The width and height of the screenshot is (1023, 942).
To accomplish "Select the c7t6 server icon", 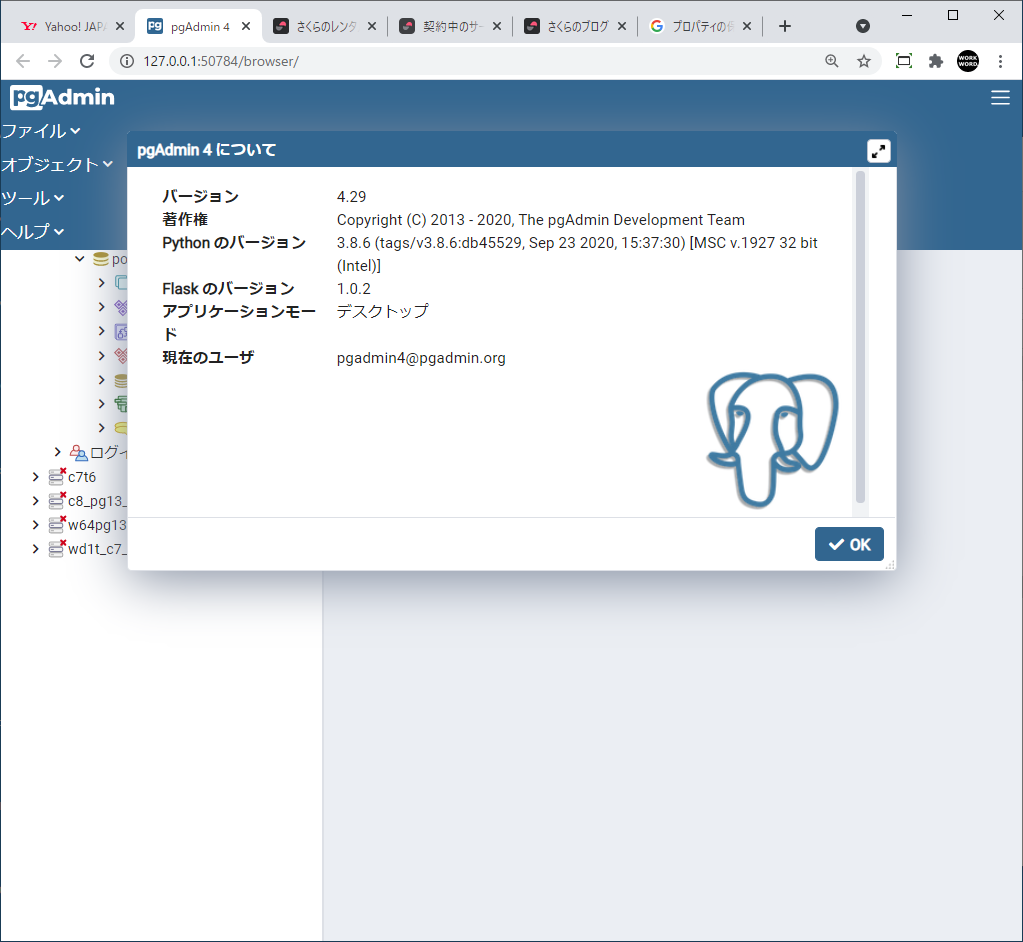I will tap(57, 477).
